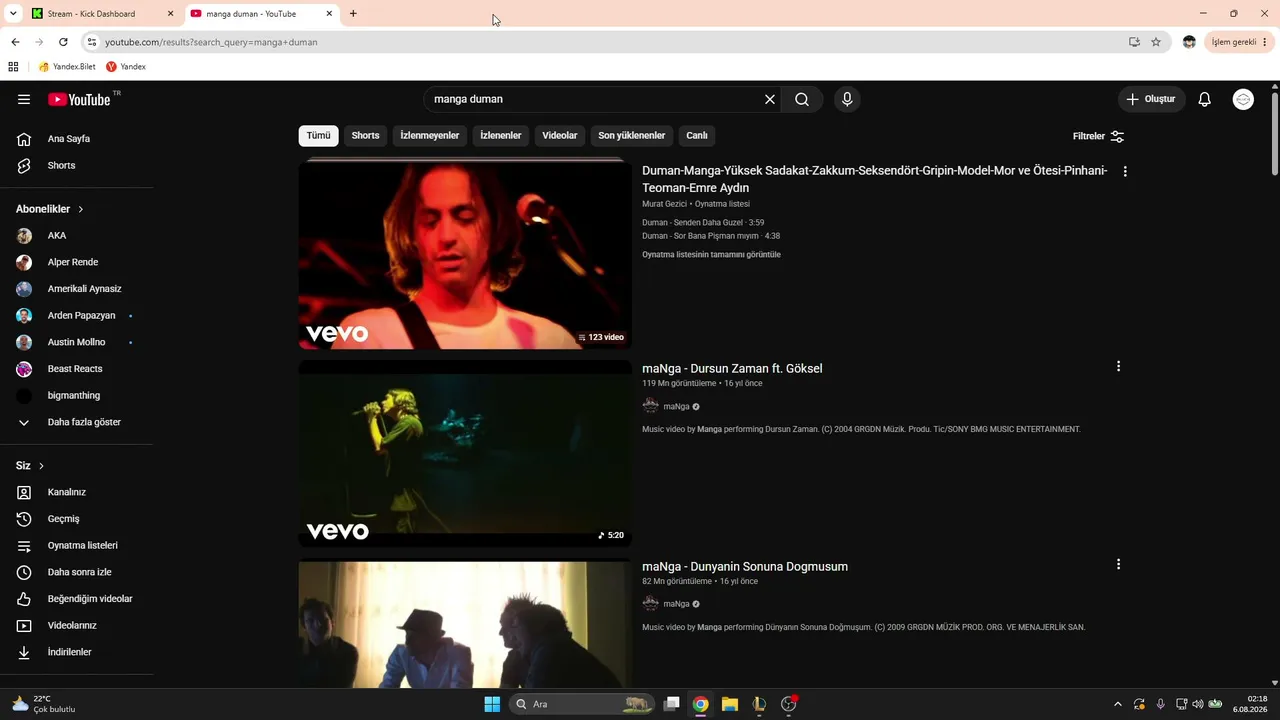
Task: Open the Duman playlist thumbnail with 123 videos
Action: (x=465, y=255)
